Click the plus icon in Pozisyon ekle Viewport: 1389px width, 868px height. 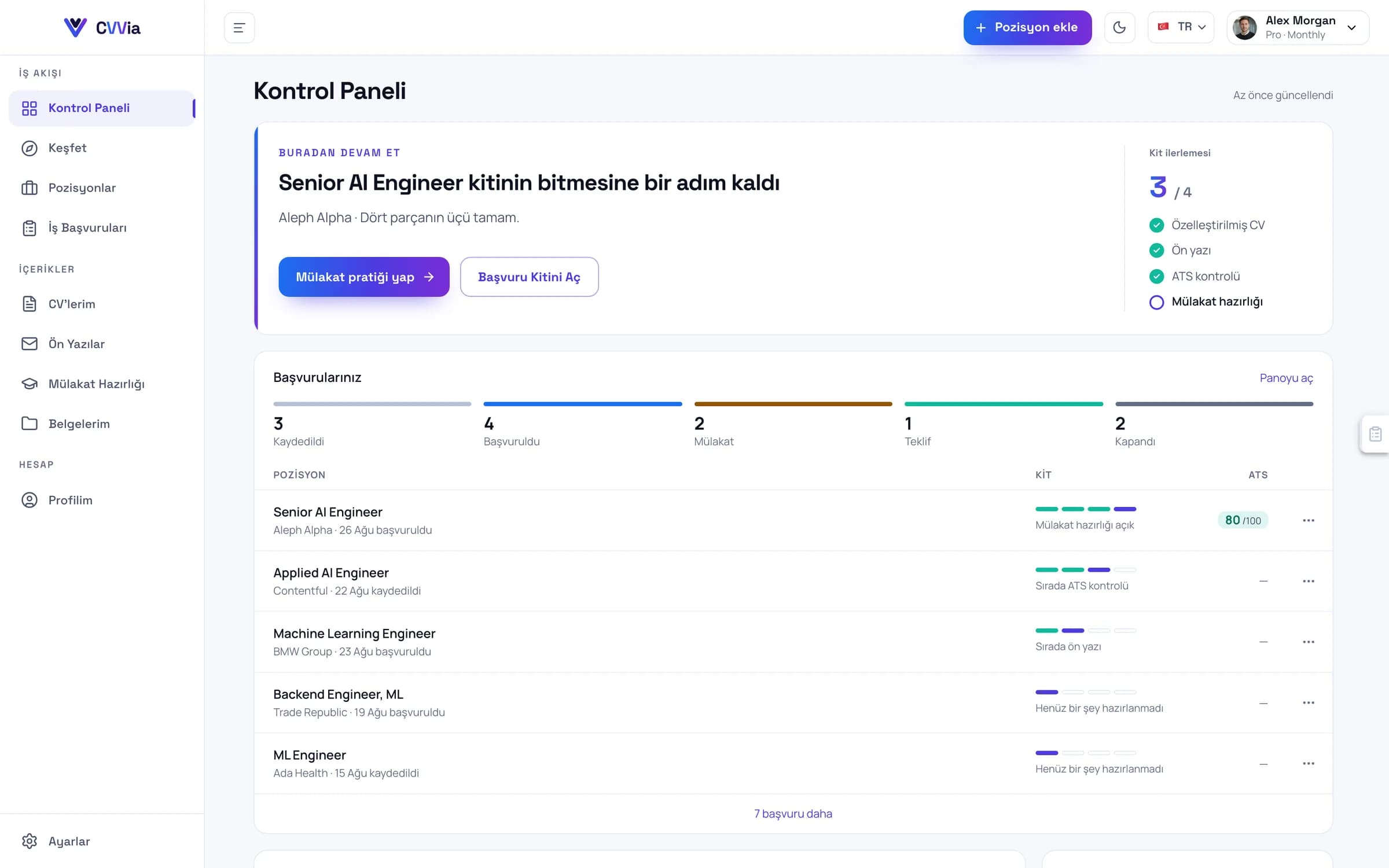(x=980, y=28)
